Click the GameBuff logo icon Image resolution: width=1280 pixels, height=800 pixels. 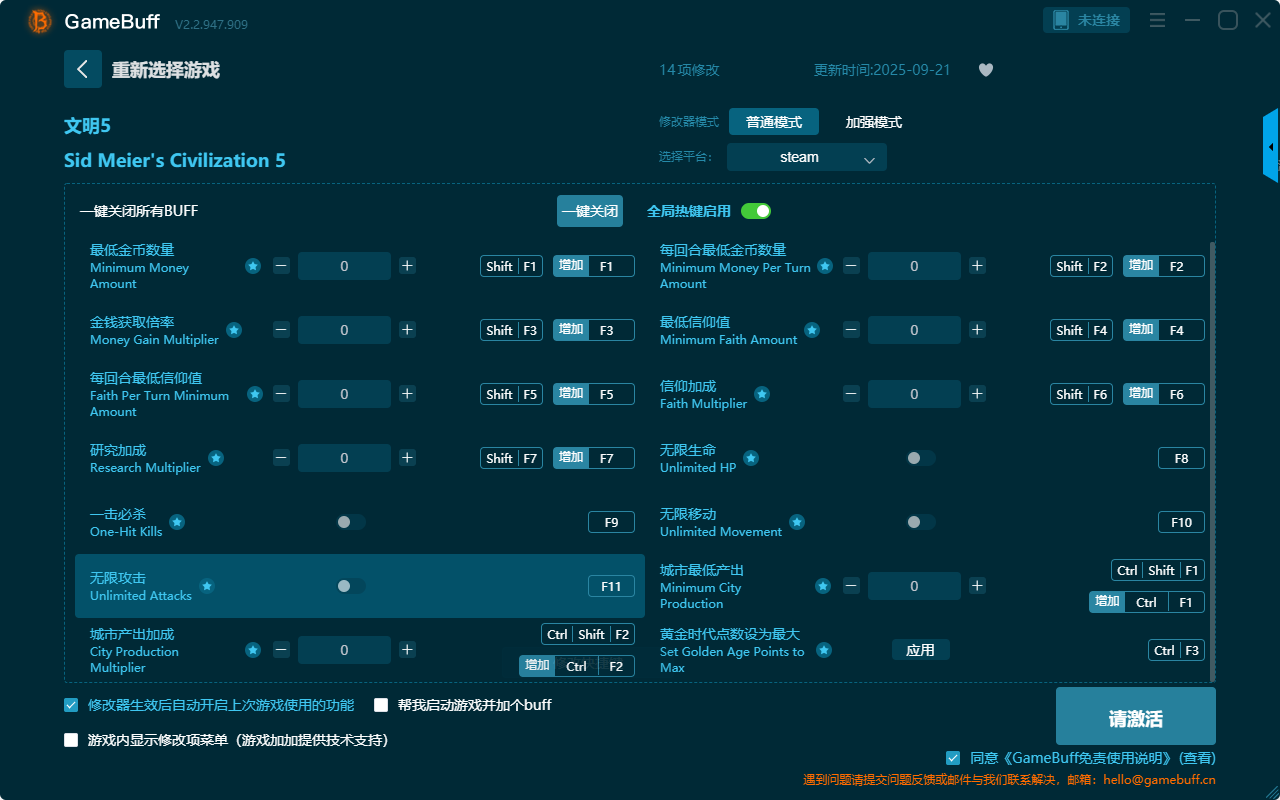40,21
